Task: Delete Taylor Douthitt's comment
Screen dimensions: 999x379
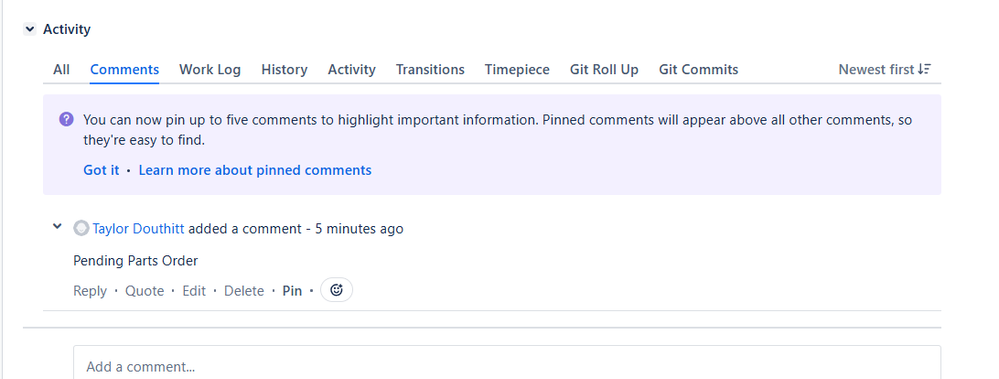Action: pos(244,291)
